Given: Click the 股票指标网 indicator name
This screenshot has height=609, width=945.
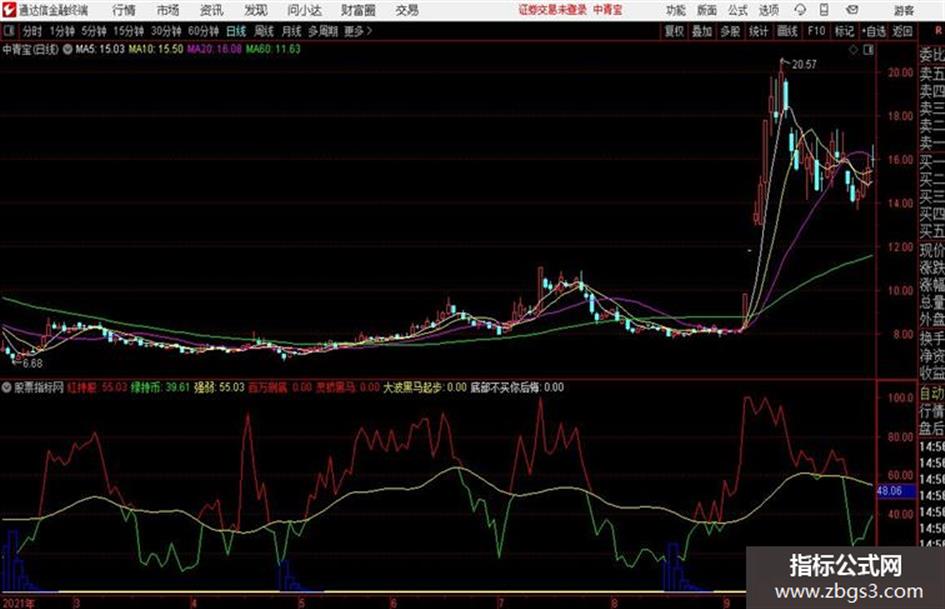Looking at the screenshot, I should point(39,388).
